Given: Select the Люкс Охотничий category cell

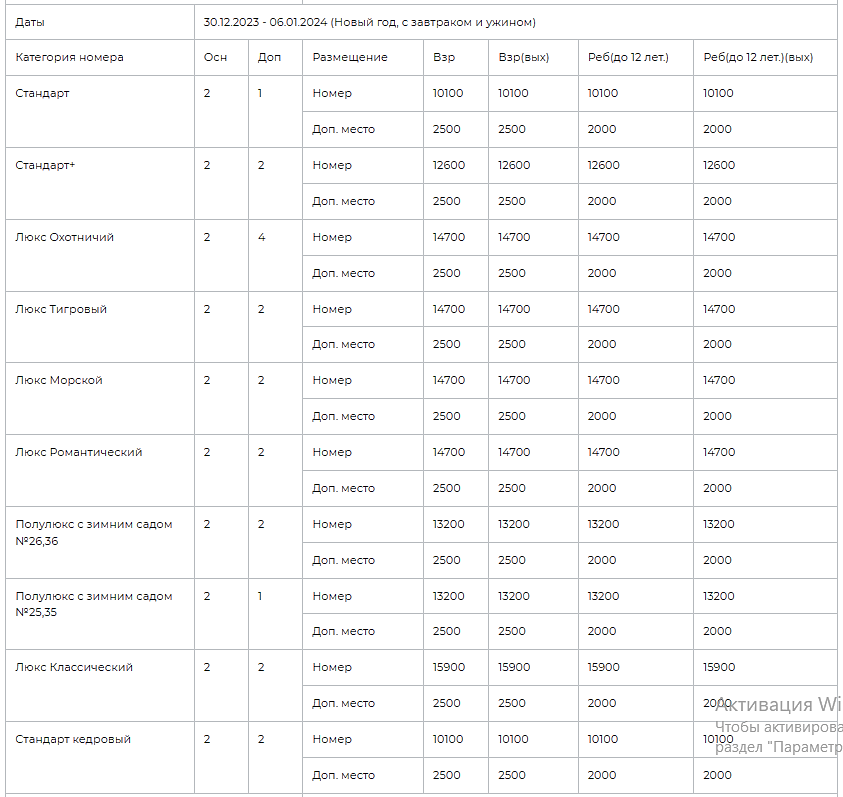Looking at the screenshot, I should (100, 255).
